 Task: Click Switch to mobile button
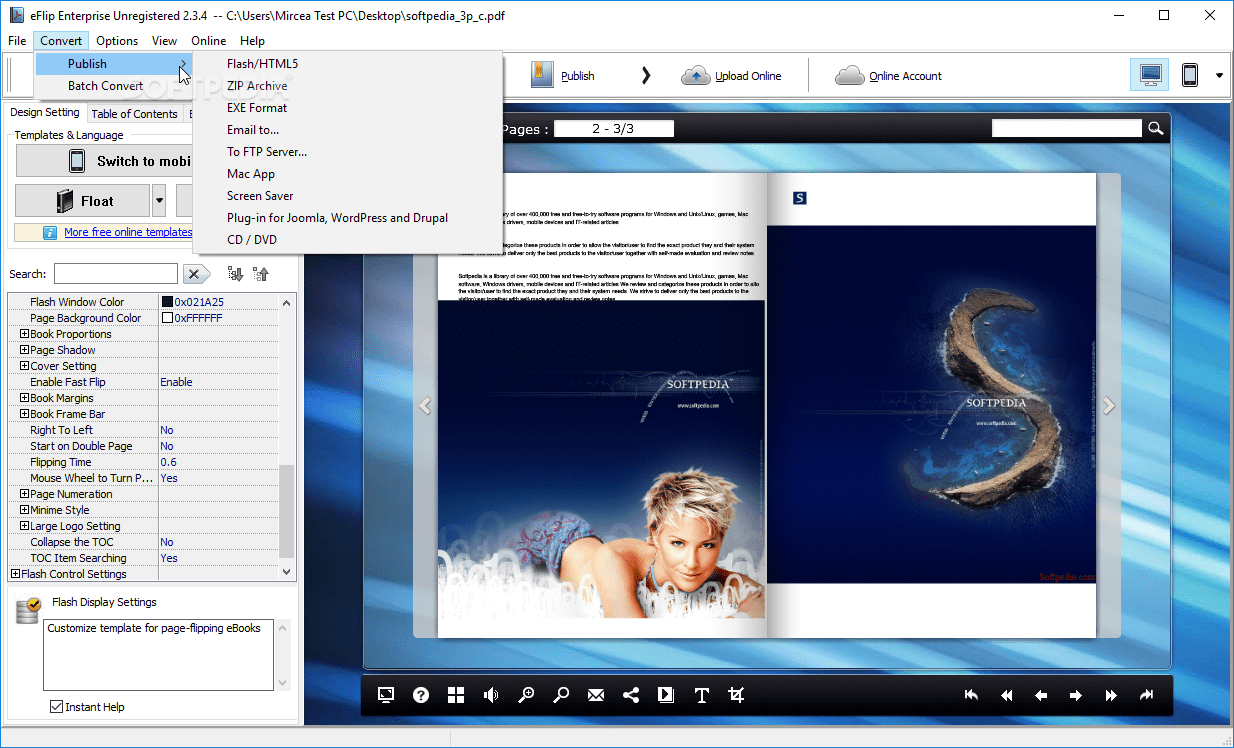[x=104, y=161]
